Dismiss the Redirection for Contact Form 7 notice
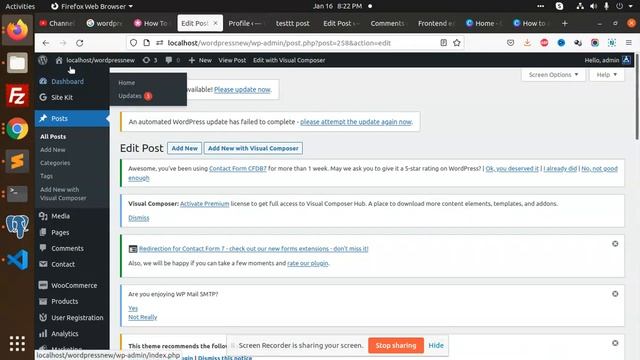The width and height of the screenshot is (640, 360). [x=615, y=244]
